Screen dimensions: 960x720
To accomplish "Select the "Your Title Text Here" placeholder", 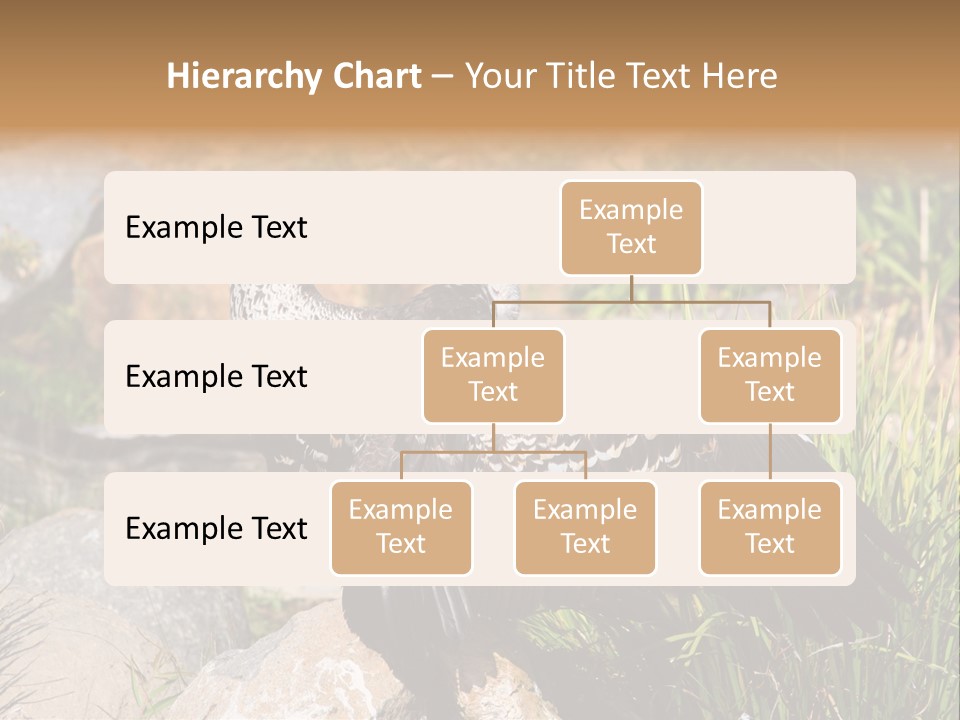I will click(x=620, y=76).
